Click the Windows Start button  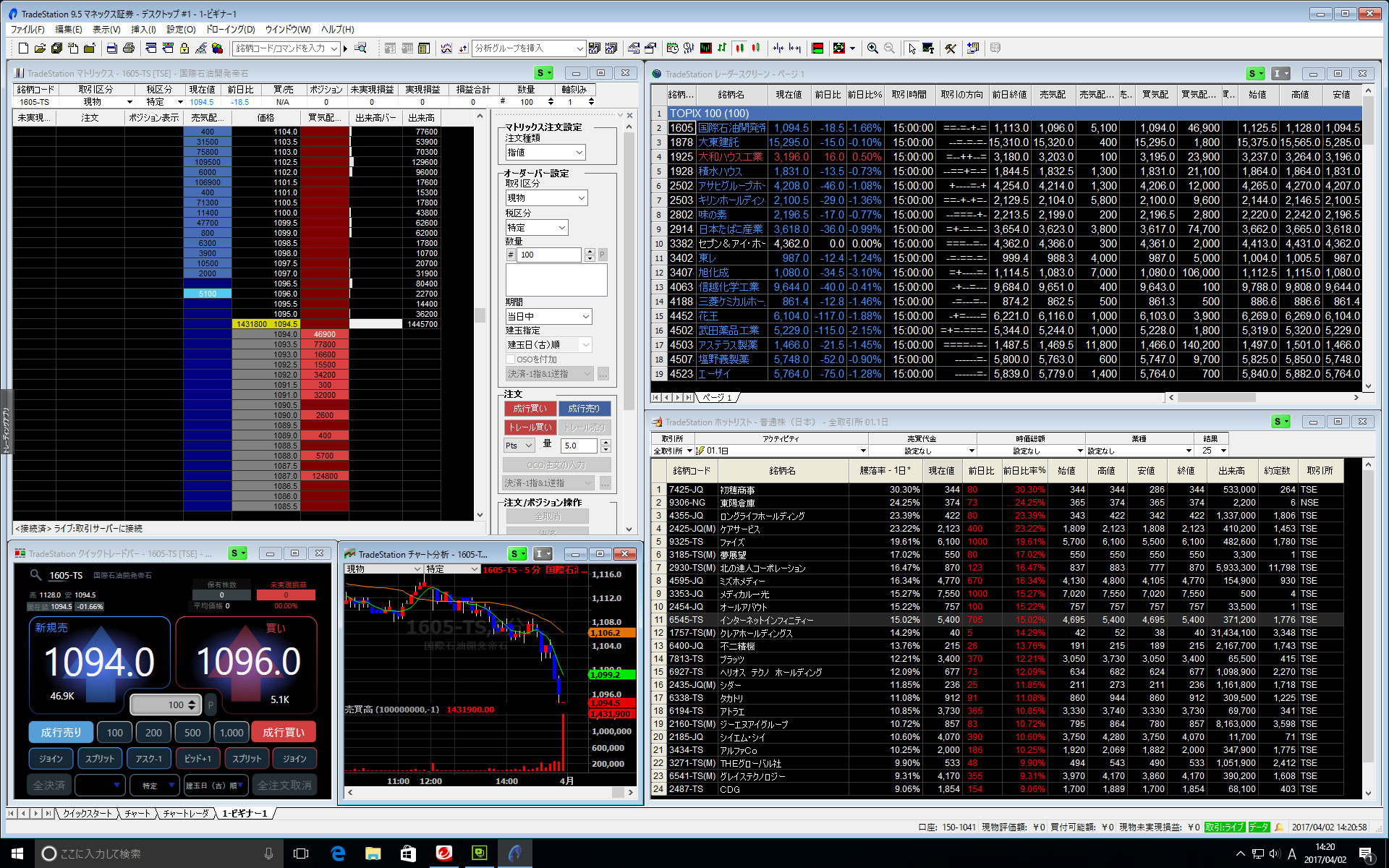click(x=17, y=854)
